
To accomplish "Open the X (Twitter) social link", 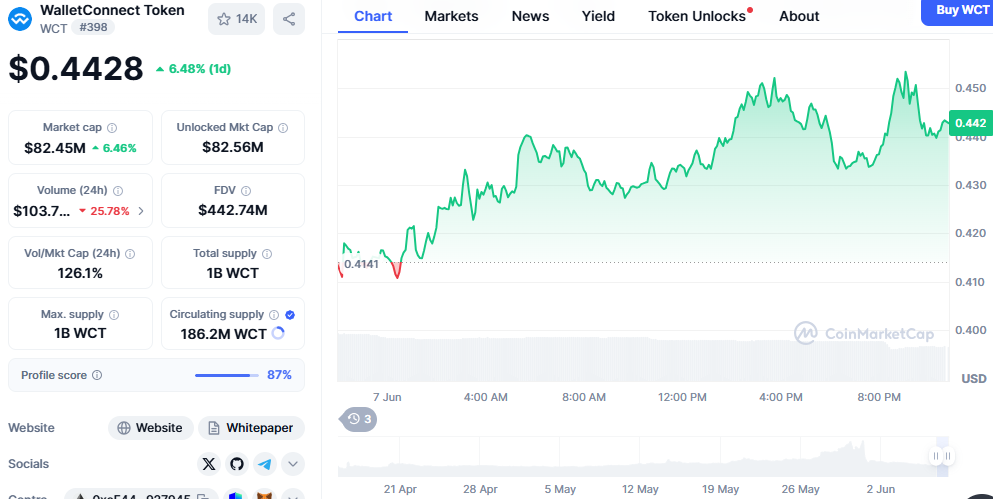I will [208, 464].
